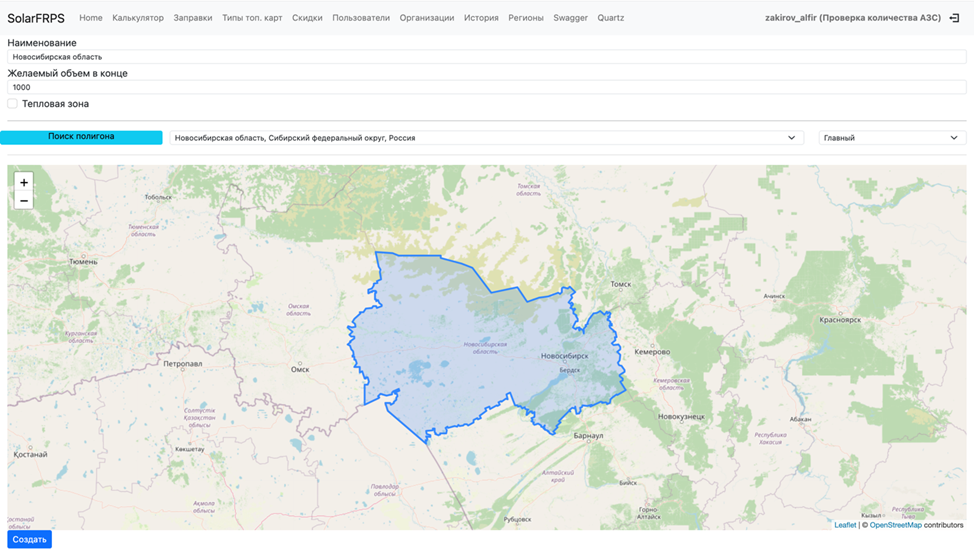Zoom out on the map
This screenshot has height=552, width=974.
pyautogui.click(x=24, y=201)
